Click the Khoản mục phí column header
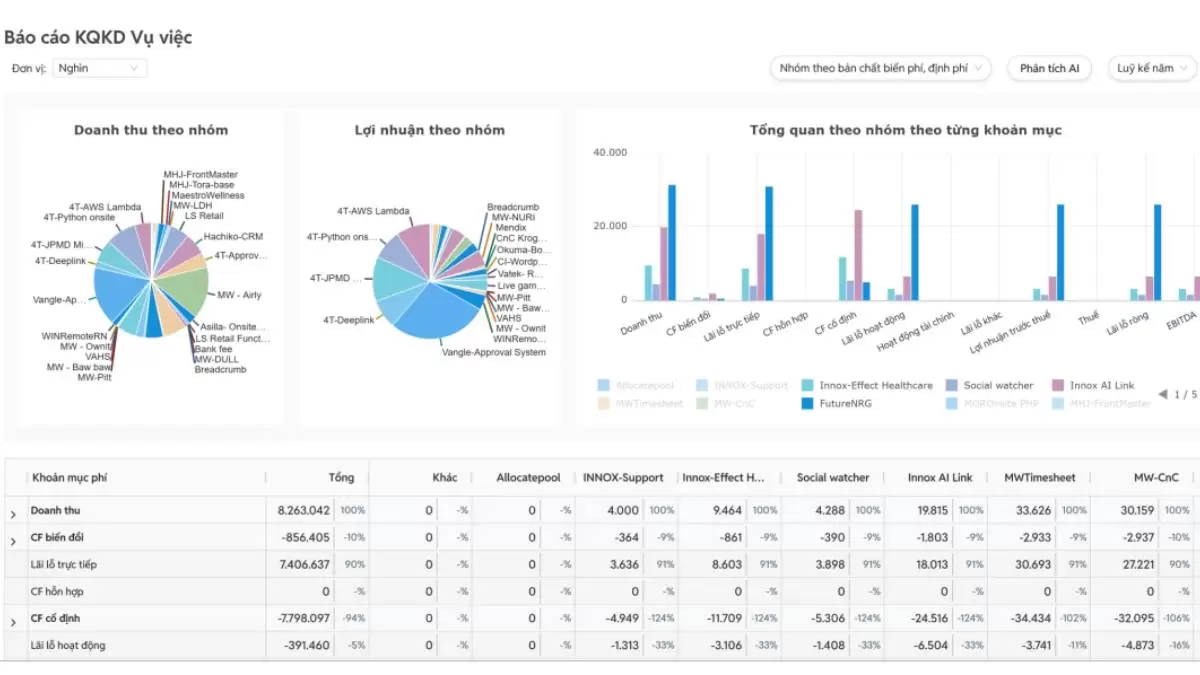Screen dimensions: 1200x675 (70, 477)
